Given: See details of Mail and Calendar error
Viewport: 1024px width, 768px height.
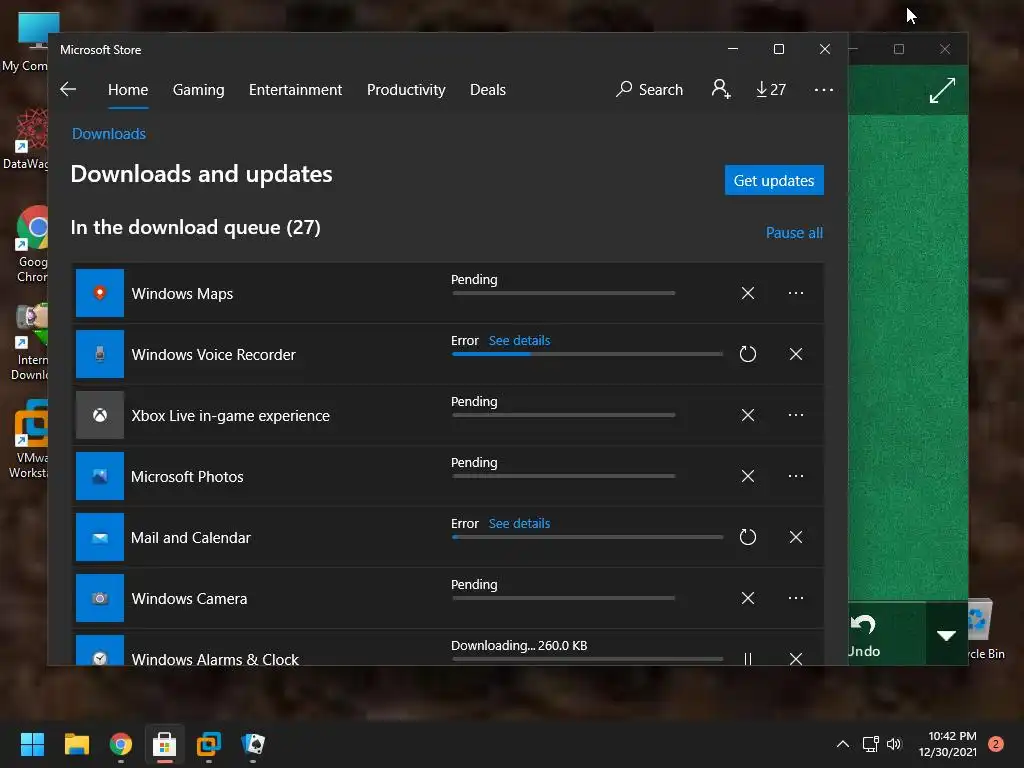Looking at the screenshot, I should pos(519,523).
